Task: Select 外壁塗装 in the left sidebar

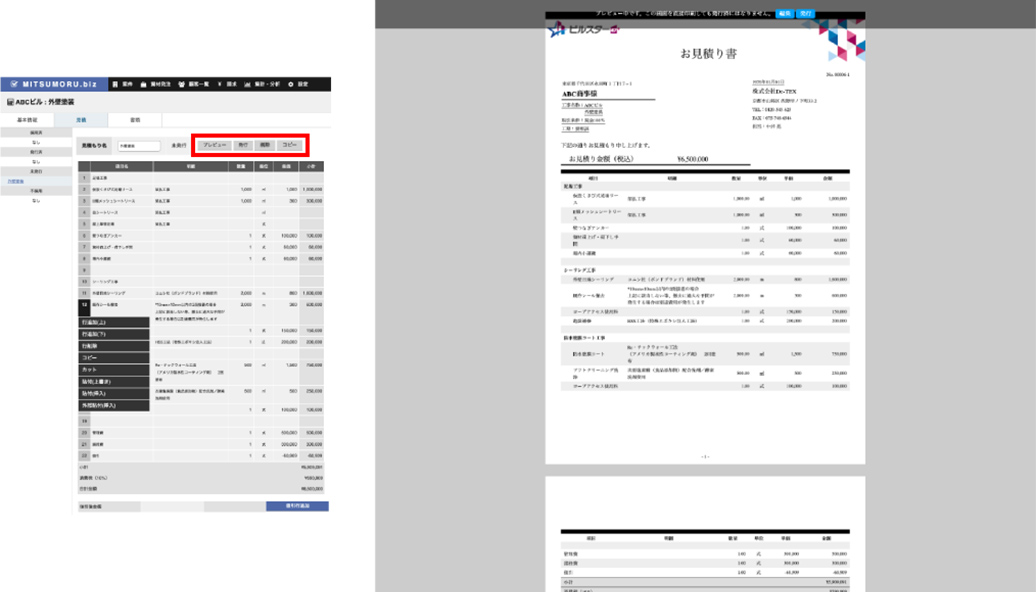Action: (x=17, y=181)
